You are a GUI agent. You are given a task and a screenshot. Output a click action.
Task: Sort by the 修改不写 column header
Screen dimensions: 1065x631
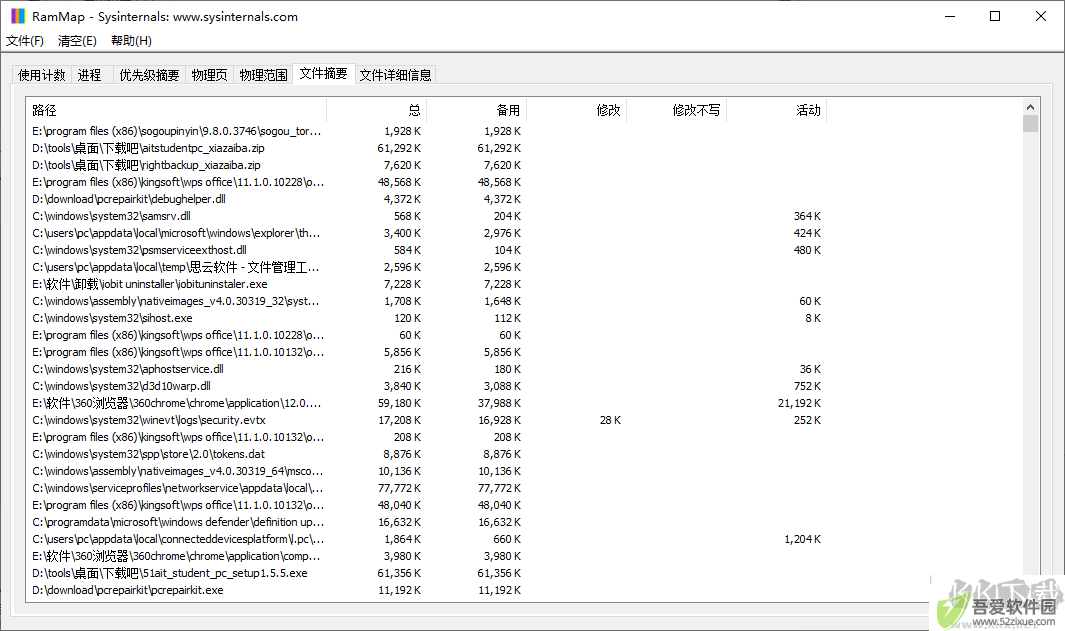tap(676, 110)
